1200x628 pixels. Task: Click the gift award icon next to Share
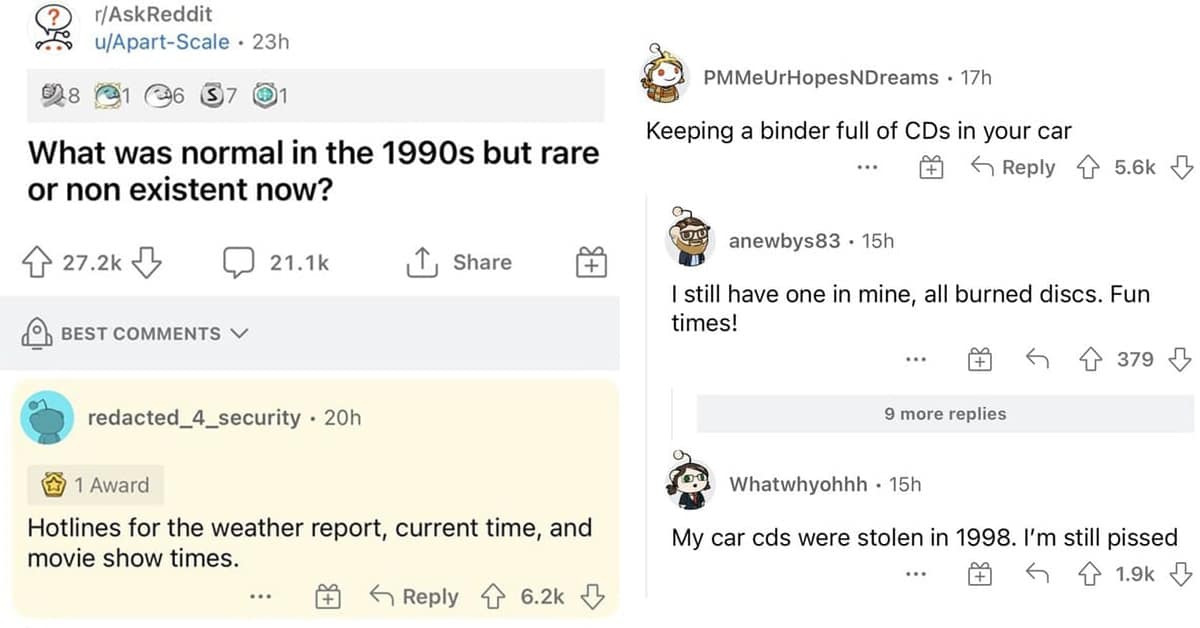coord(590,262)
